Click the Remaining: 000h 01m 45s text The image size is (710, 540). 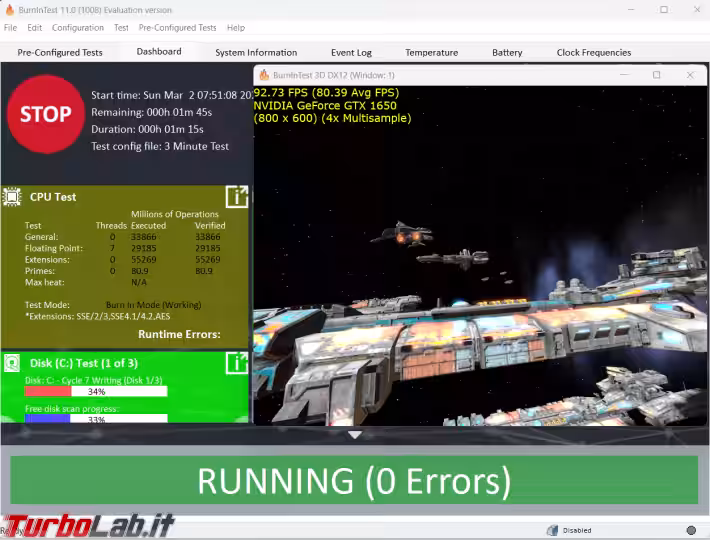152,112
